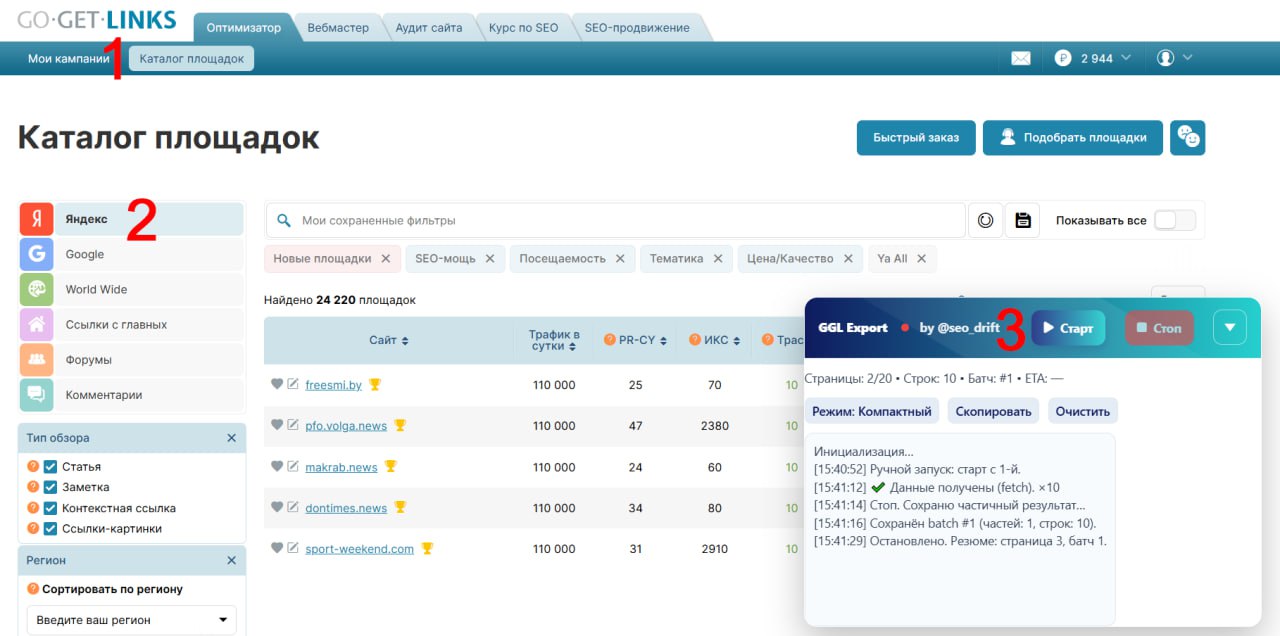The image size is (1280, 636).
Task: Switch to the Вебмастер tab
Action: point(338,28)
